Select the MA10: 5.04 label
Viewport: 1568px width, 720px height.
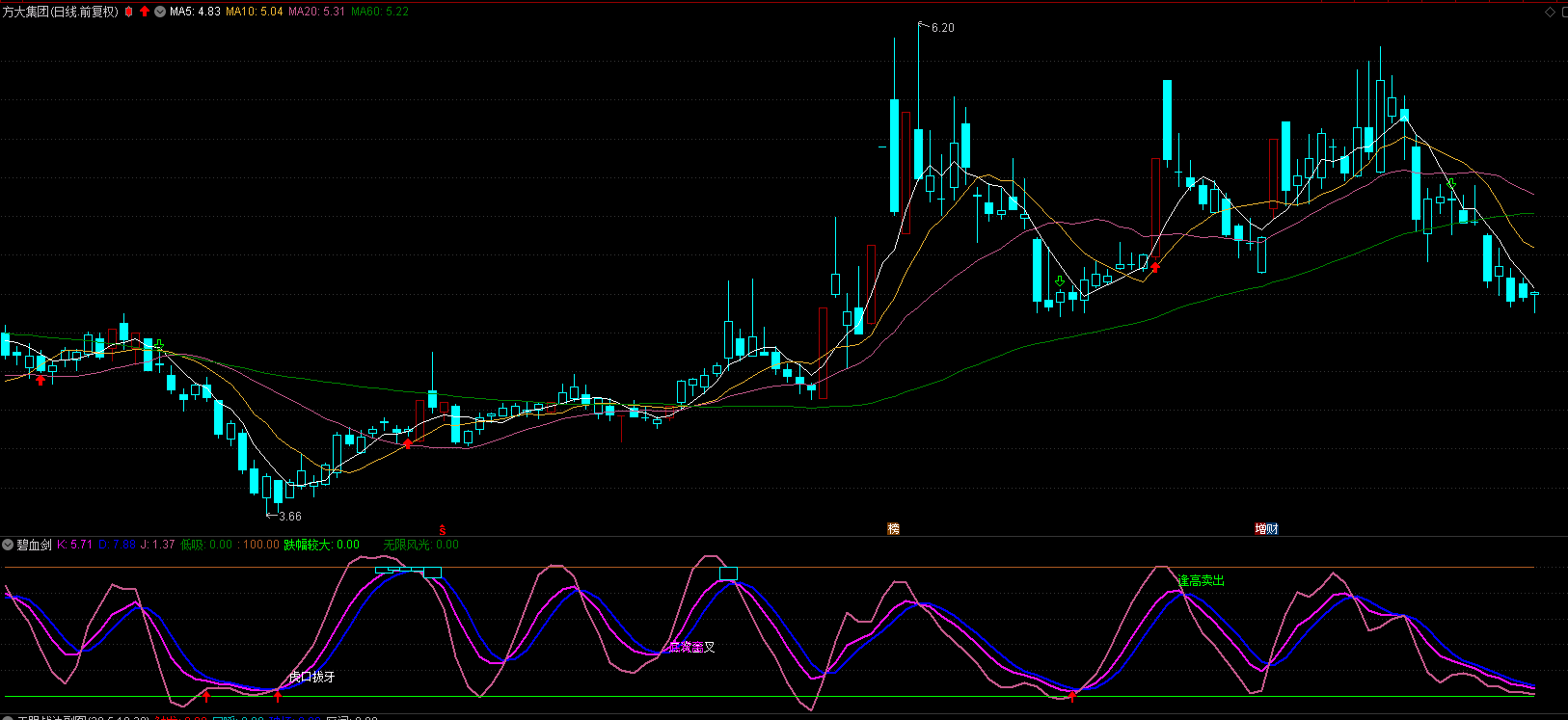click(x=255, y=12)
